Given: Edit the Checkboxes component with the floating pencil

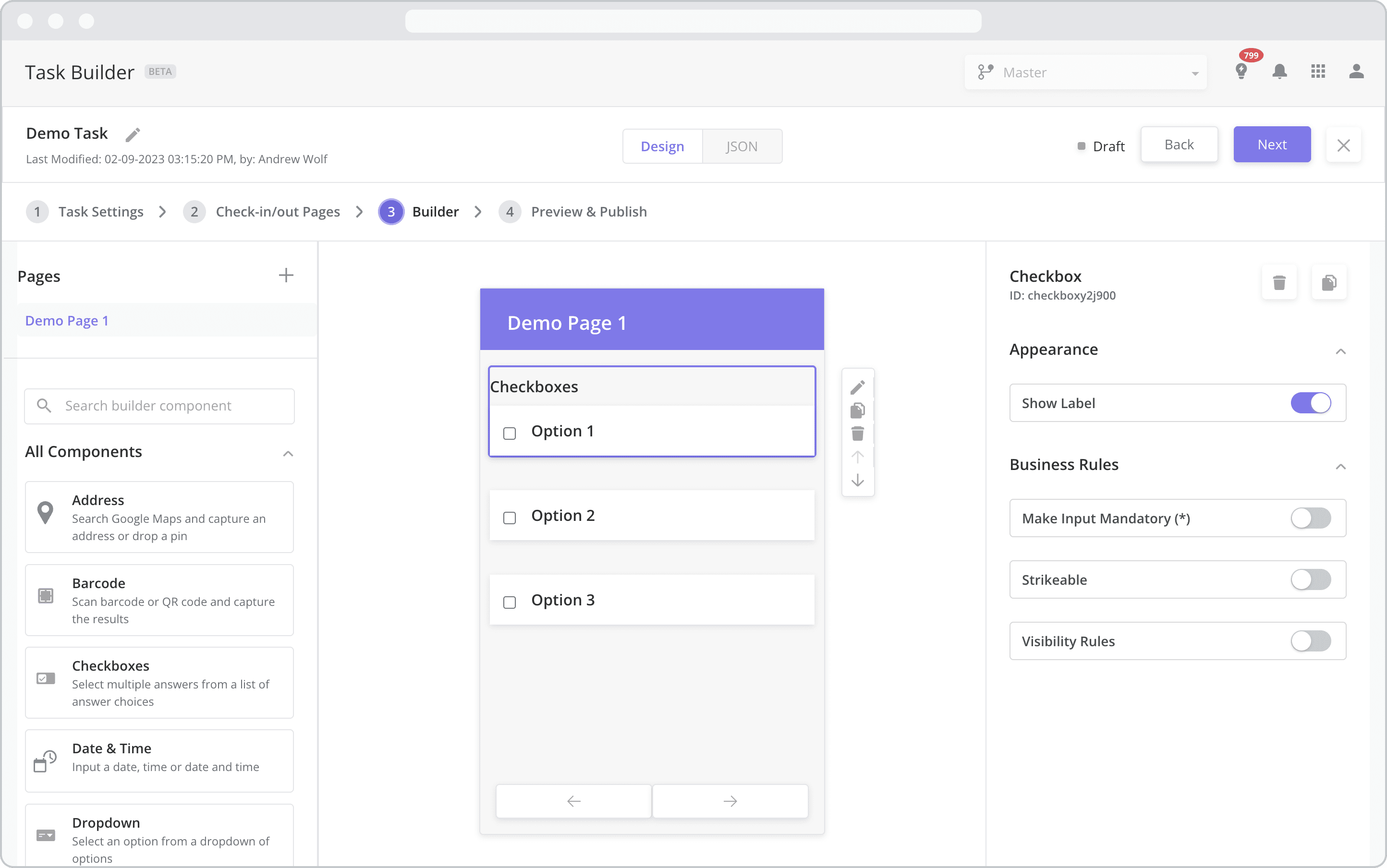Looking at the screenshot, I should (857, 386).
